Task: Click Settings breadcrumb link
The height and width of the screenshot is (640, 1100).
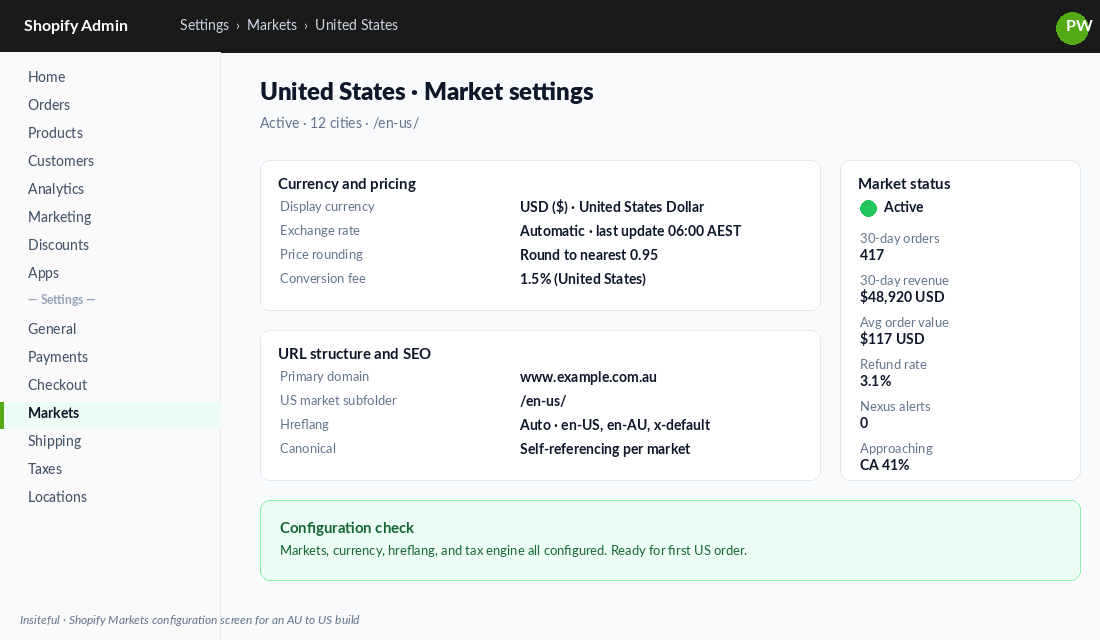Action: pyautogui.click(x=204, y=25)
